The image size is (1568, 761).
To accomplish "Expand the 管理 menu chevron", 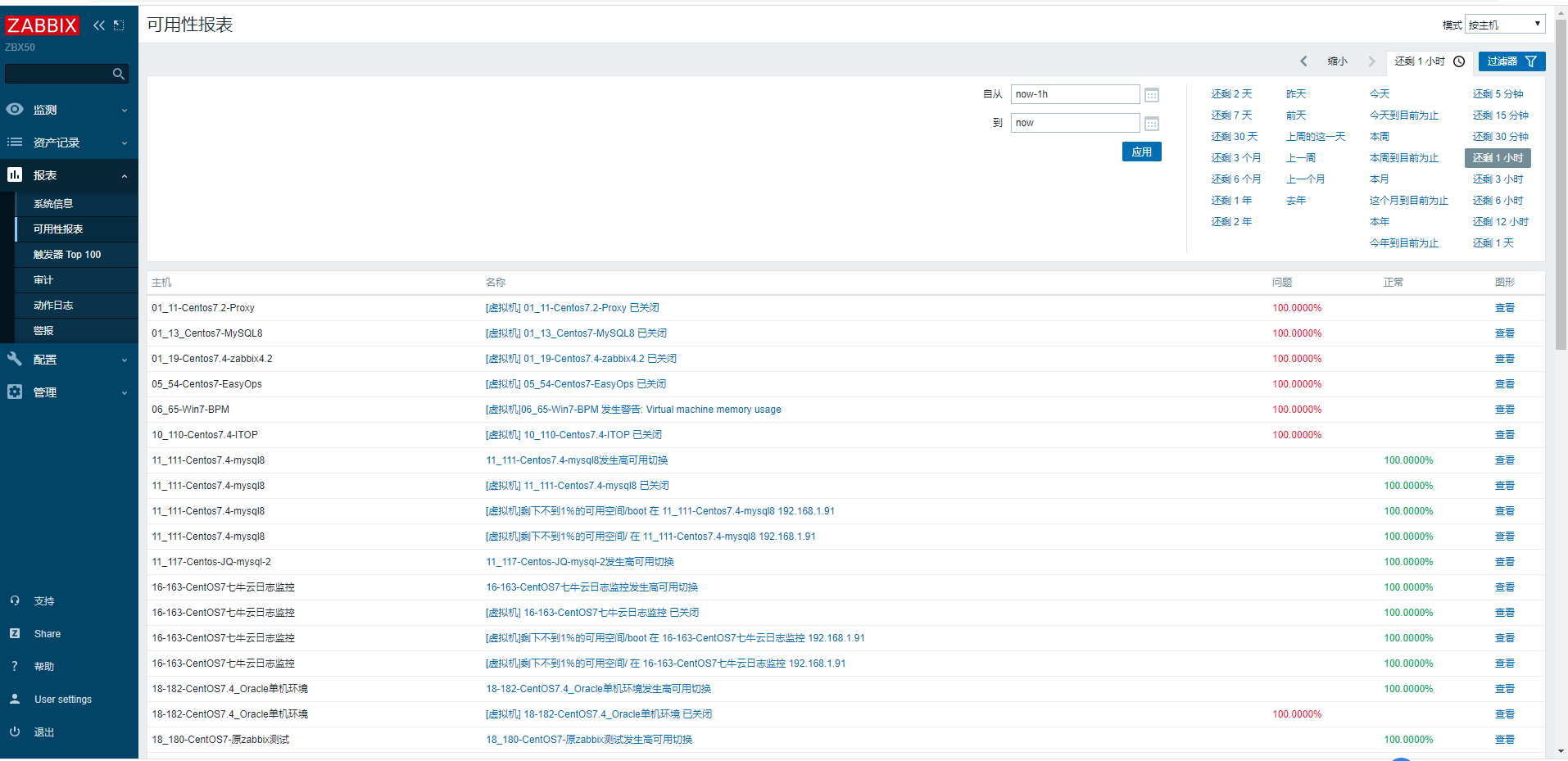I will 125,393.
